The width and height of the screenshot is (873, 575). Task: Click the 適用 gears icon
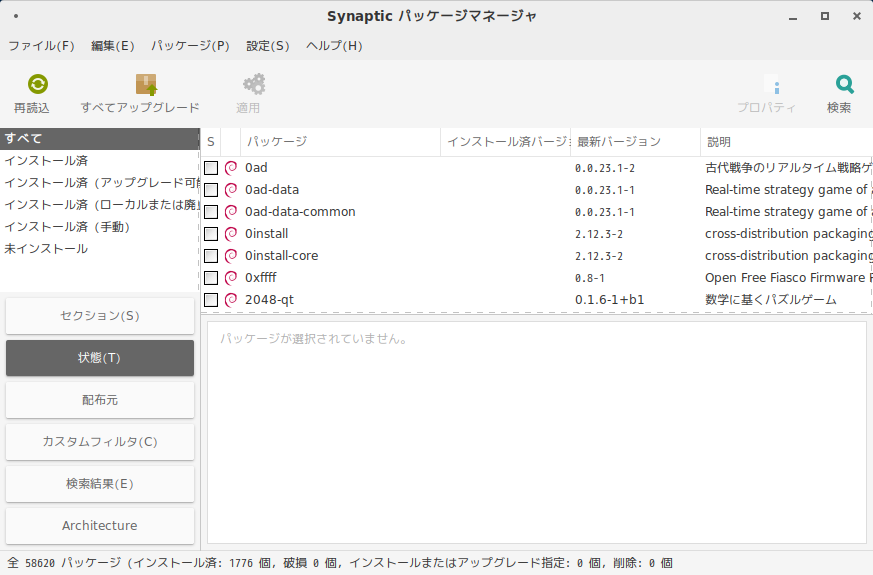[254, 84]
